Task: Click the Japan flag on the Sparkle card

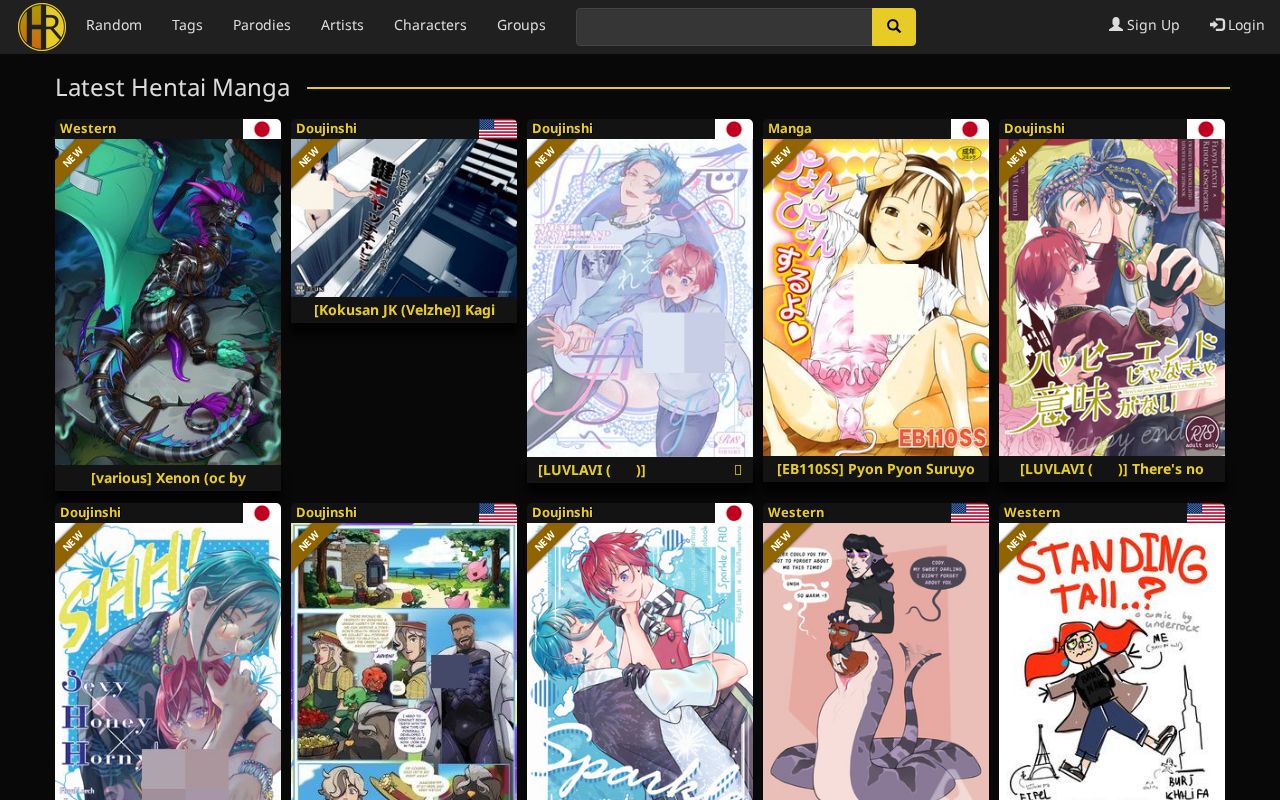Action: (x=734, y=513)
